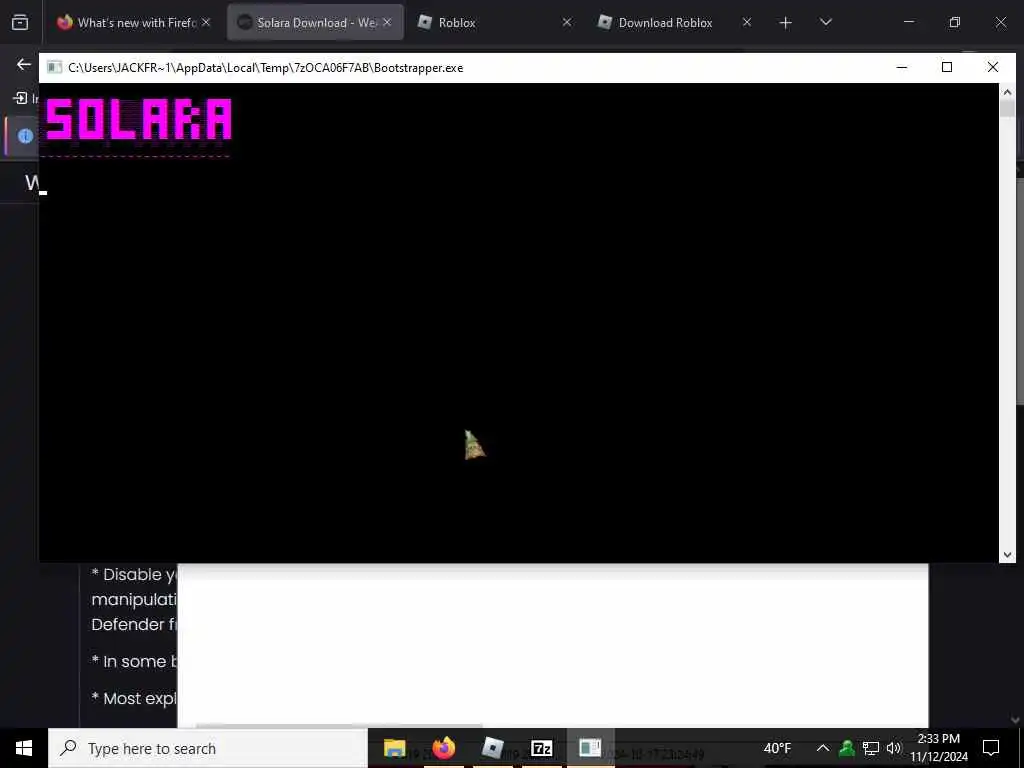Show hidden system tray icons

[823, 748]
